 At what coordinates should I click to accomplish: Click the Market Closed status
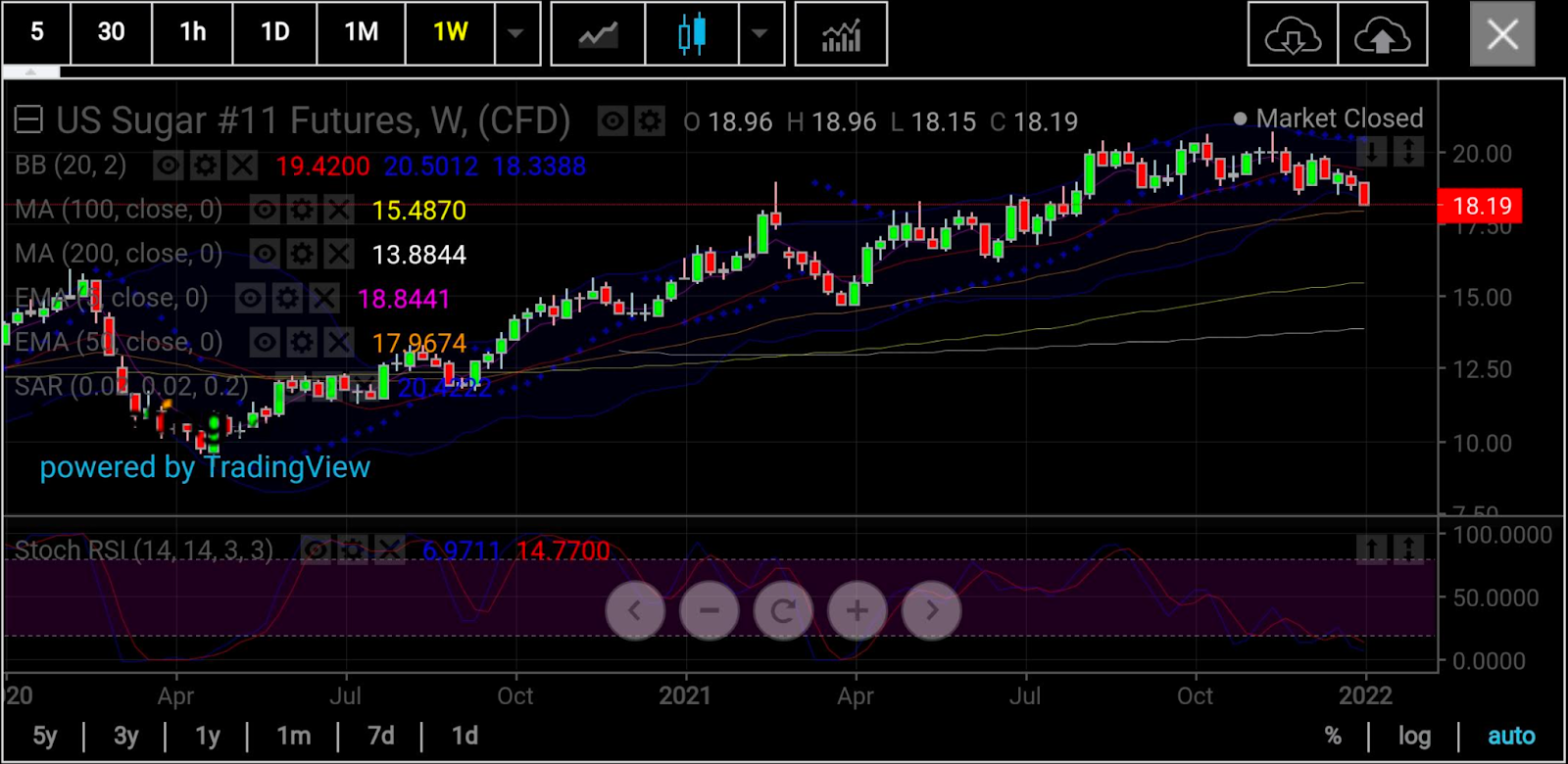tap(1328, 119)
